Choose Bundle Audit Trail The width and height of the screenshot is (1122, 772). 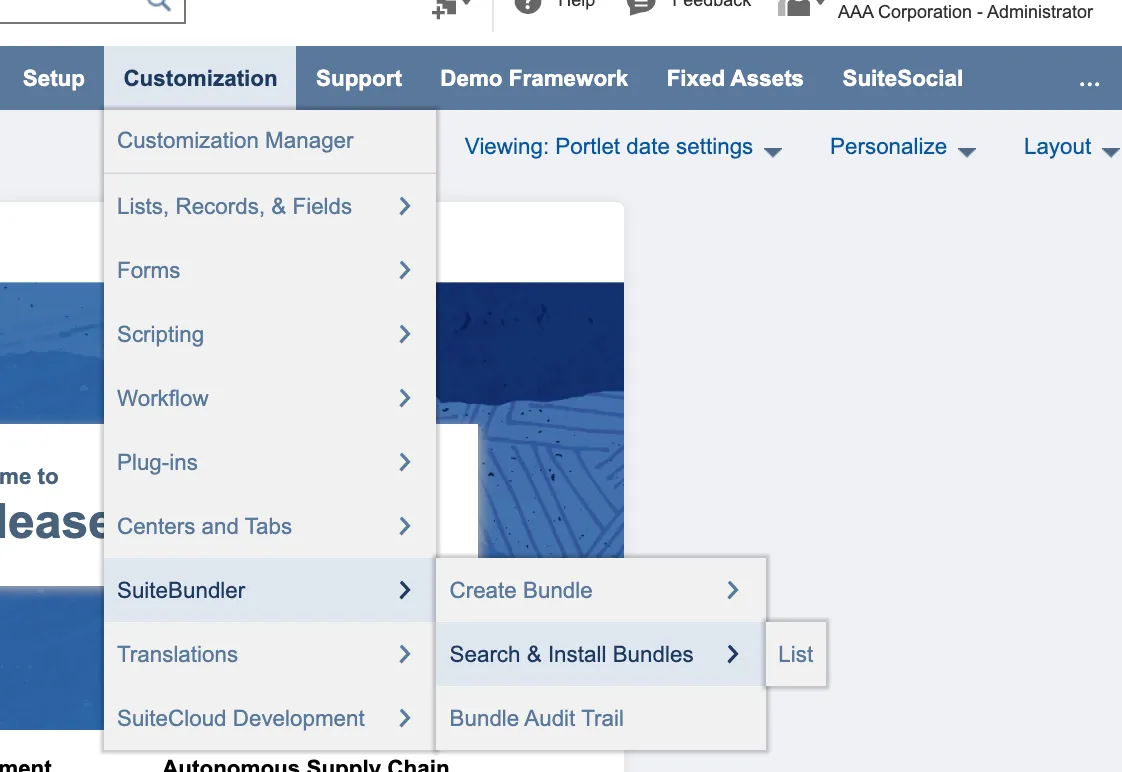pos(537,719)
